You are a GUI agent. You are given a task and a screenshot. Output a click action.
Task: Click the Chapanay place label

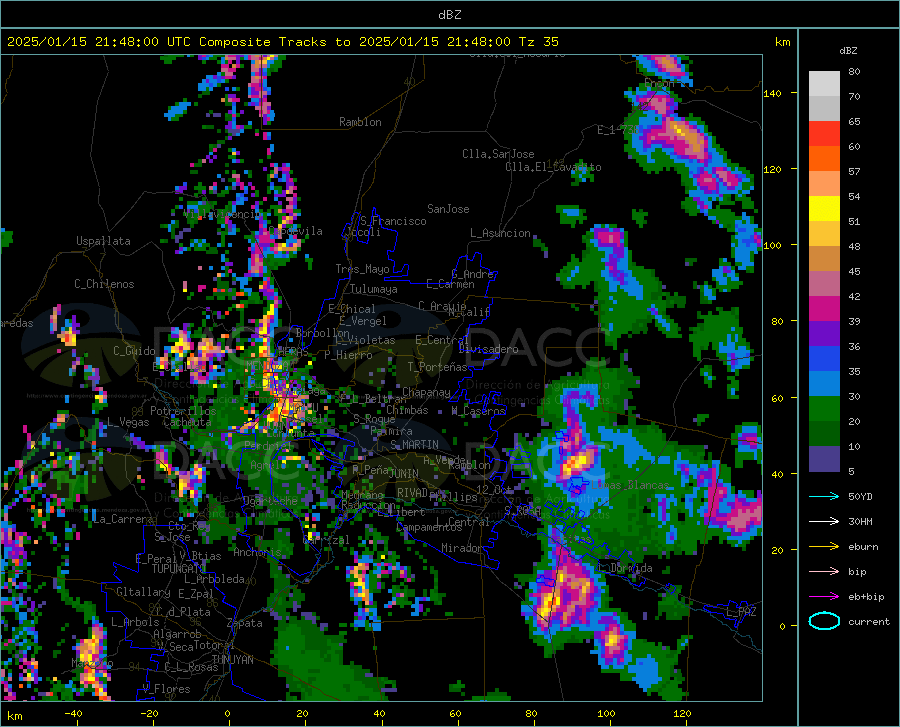426,392
